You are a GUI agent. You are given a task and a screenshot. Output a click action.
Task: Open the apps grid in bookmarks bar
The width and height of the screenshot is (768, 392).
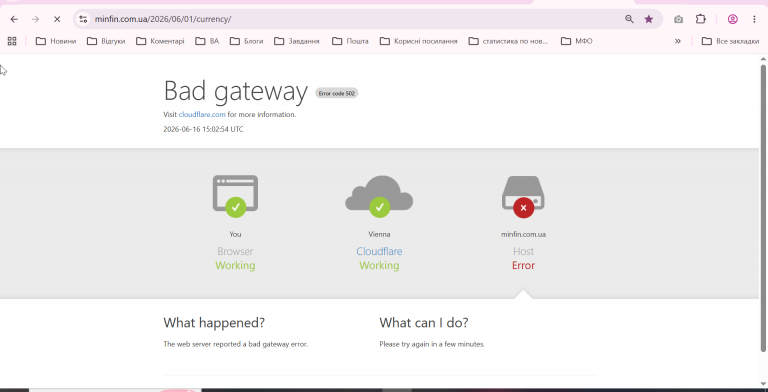coord(12,41)
